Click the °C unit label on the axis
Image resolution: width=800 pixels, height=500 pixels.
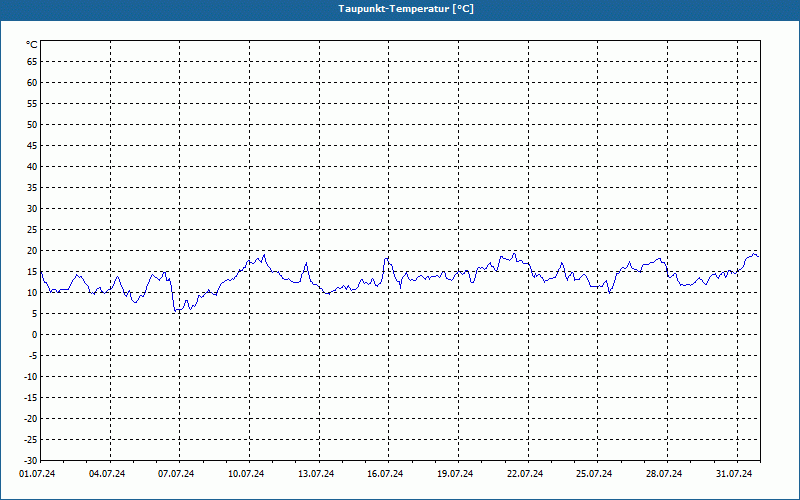pyautogui.click(x=32, y=45)
